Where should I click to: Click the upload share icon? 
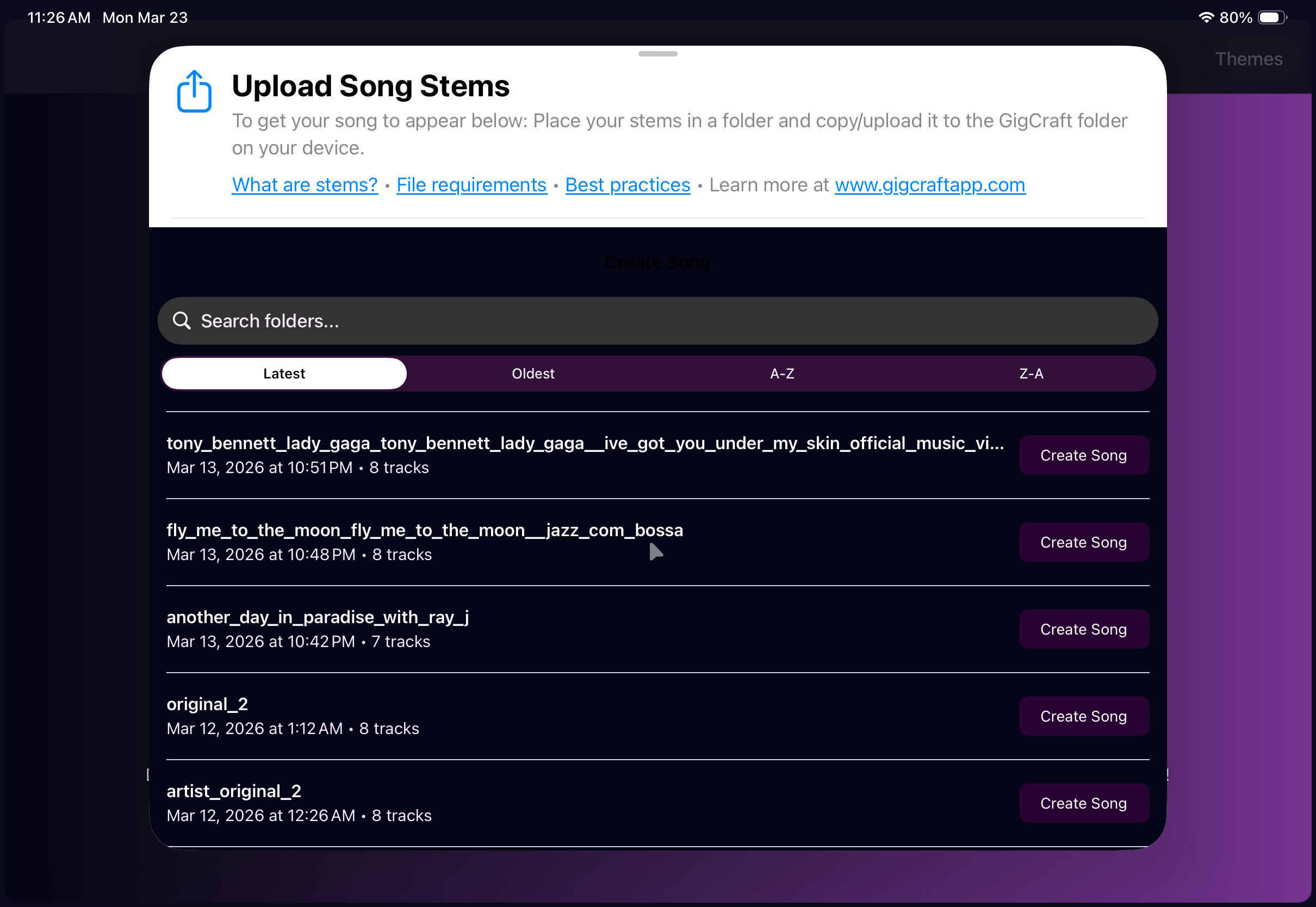pos(194,91)
